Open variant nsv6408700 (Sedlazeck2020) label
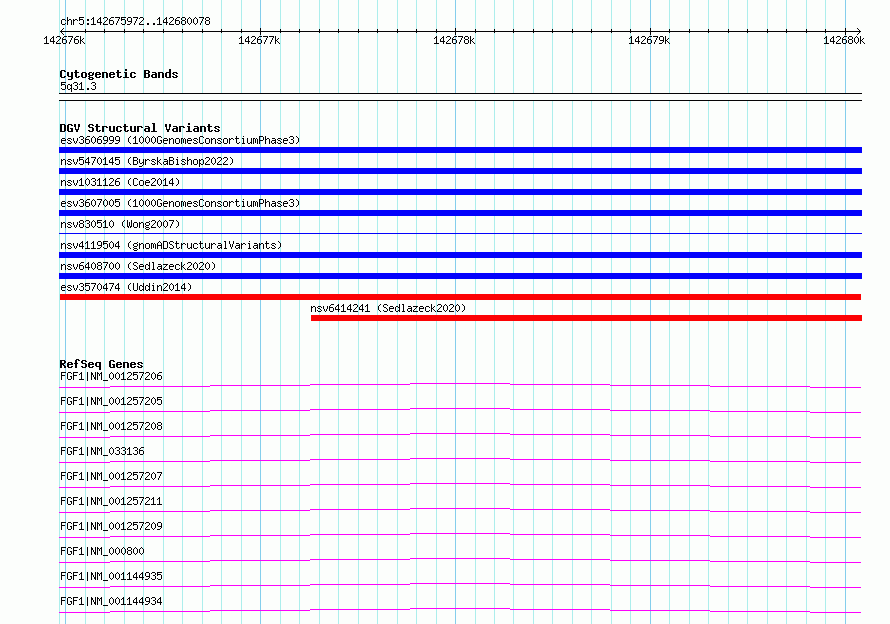This screenshot has height=624, width=890. tap(138, 266)
